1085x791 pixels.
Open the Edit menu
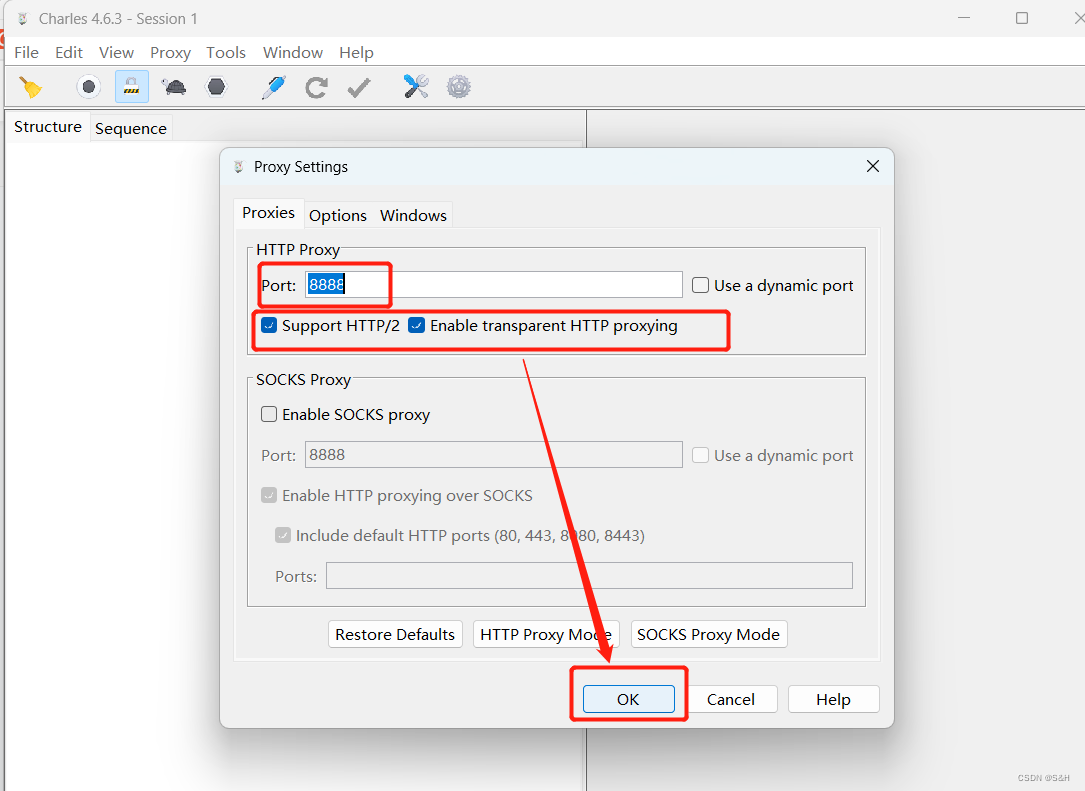(69, 53)
